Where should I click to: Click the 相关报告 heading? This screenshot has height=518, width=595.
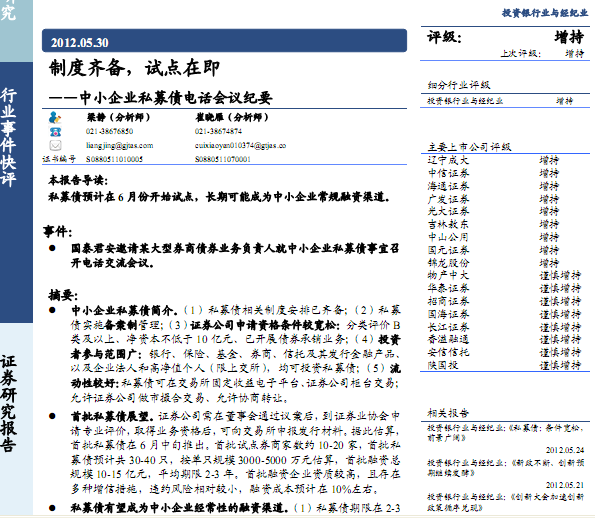pyautogui.click(x=448, y=413)
